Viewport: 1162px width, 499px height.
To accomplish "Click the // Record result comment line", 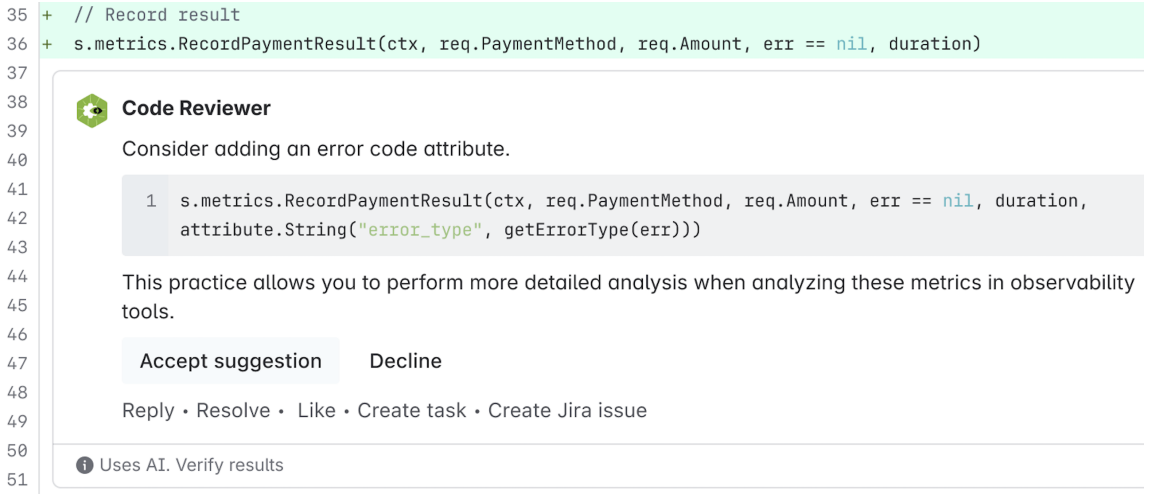I will 157,15.
